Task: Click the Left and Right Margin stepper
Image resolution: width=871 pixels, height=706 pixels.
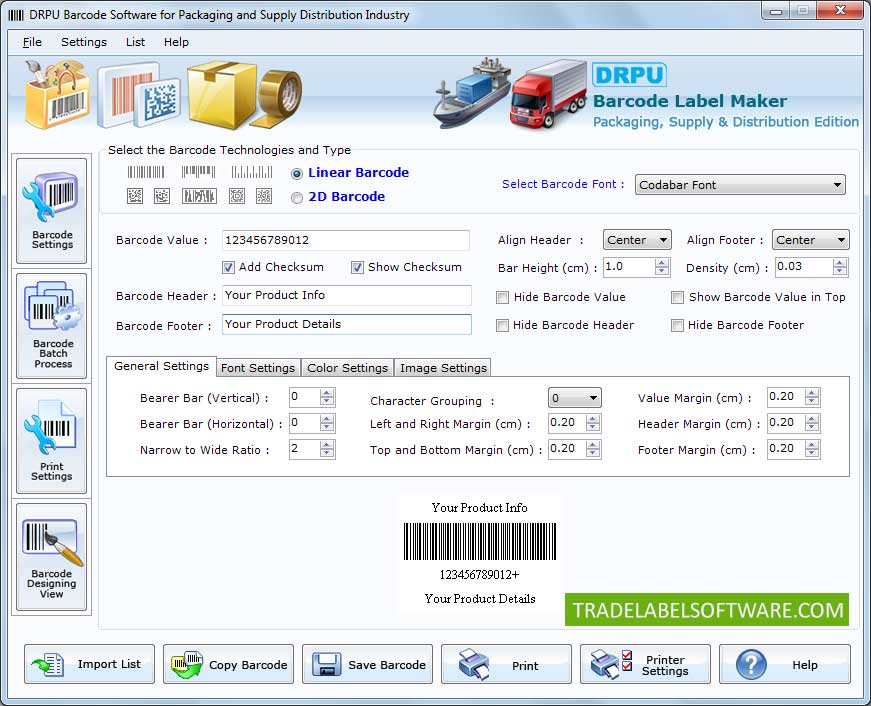Action: [593, 423]
